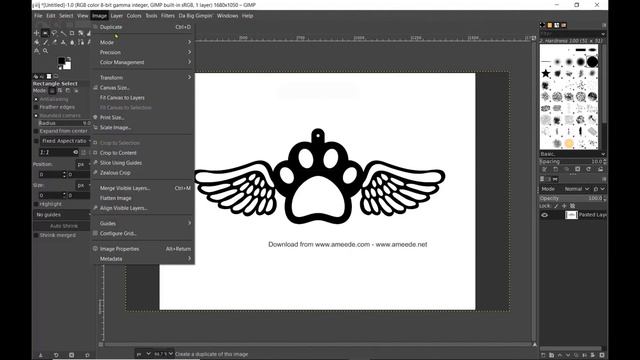
Task: Enable Expand from center checkbox
Action: point(36,131)
